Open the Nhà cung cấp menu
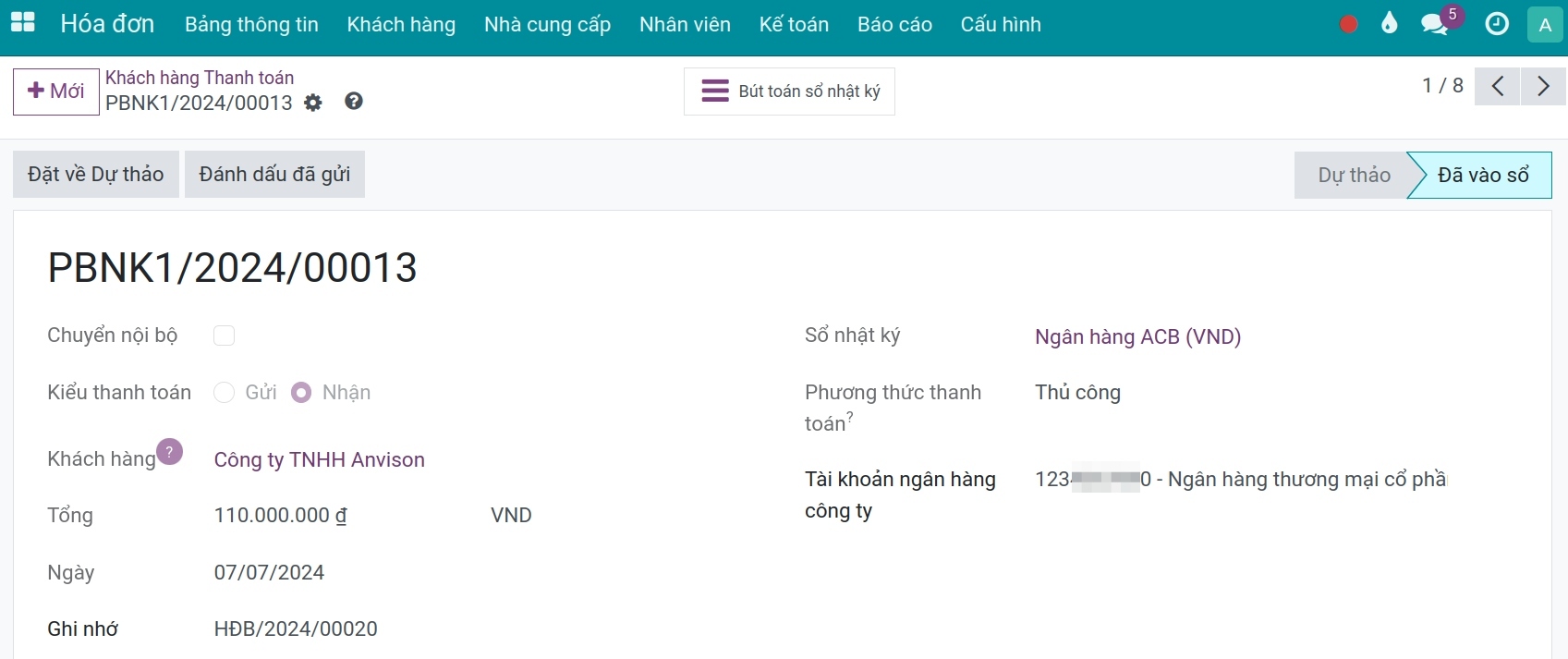This screenshot has height=659, width=1568. coord(547,25)
